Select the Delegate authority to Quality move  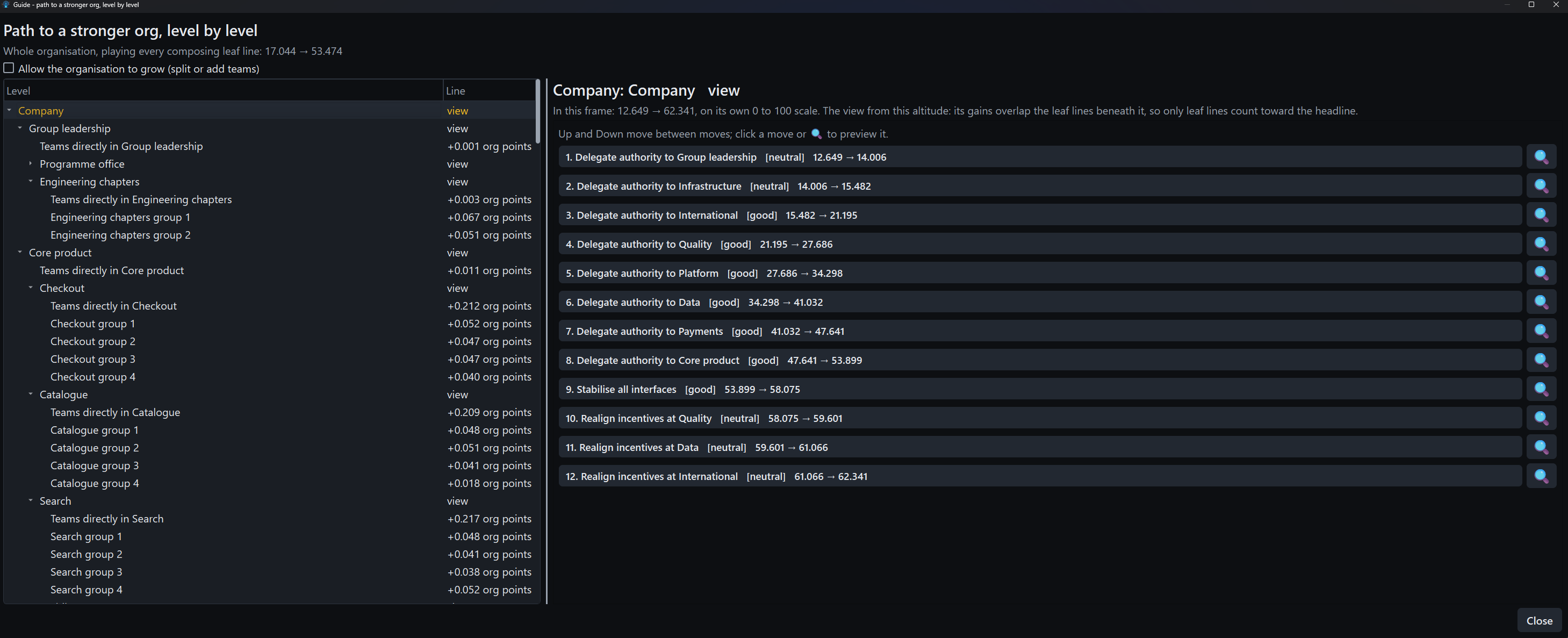[1040, 244]
